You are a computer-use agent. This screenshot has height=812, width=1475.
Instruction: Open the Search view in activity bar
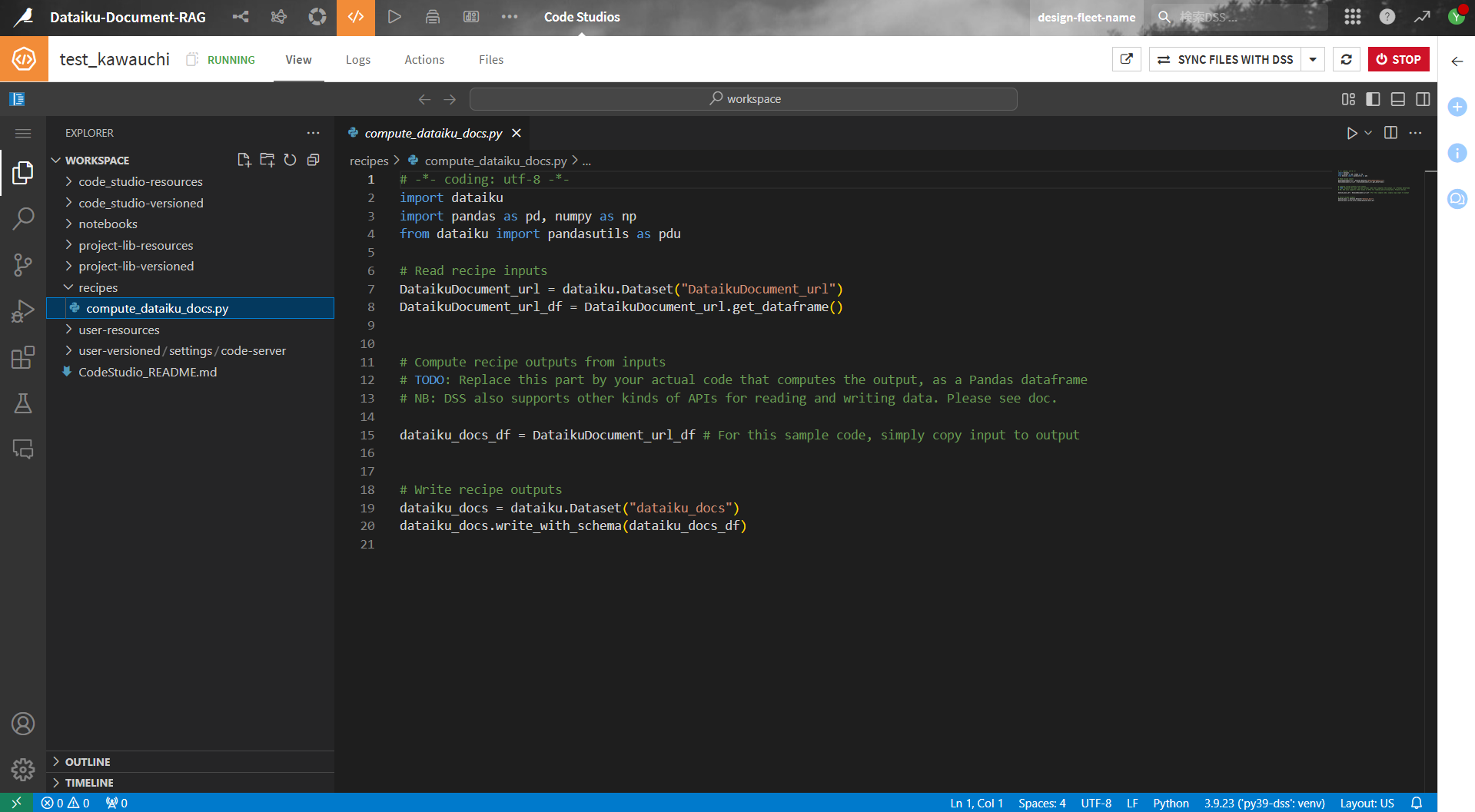pyautogui.click(x=23, y=219)
